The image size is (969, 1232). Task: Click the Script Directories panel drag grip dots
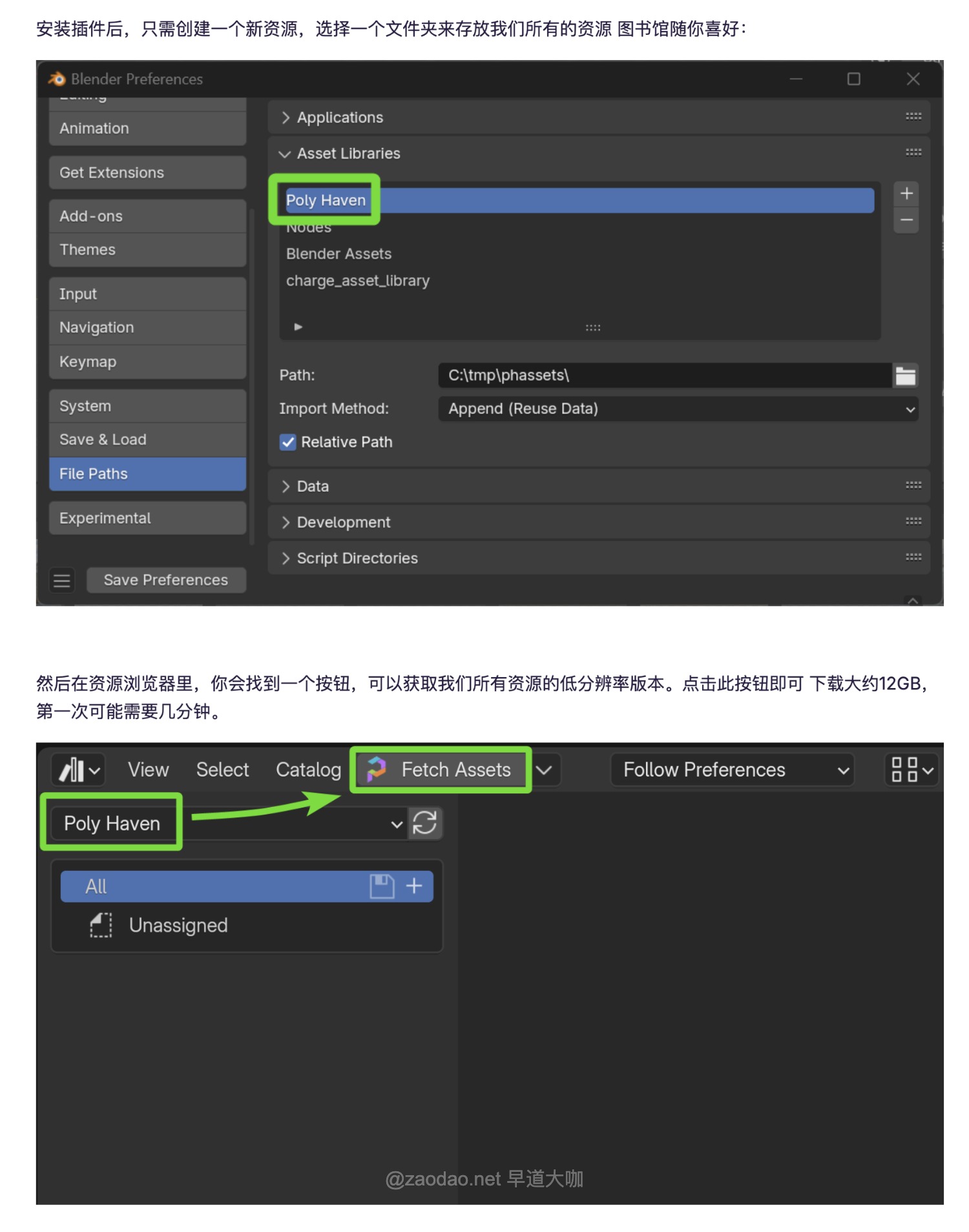tap(913, 558)
